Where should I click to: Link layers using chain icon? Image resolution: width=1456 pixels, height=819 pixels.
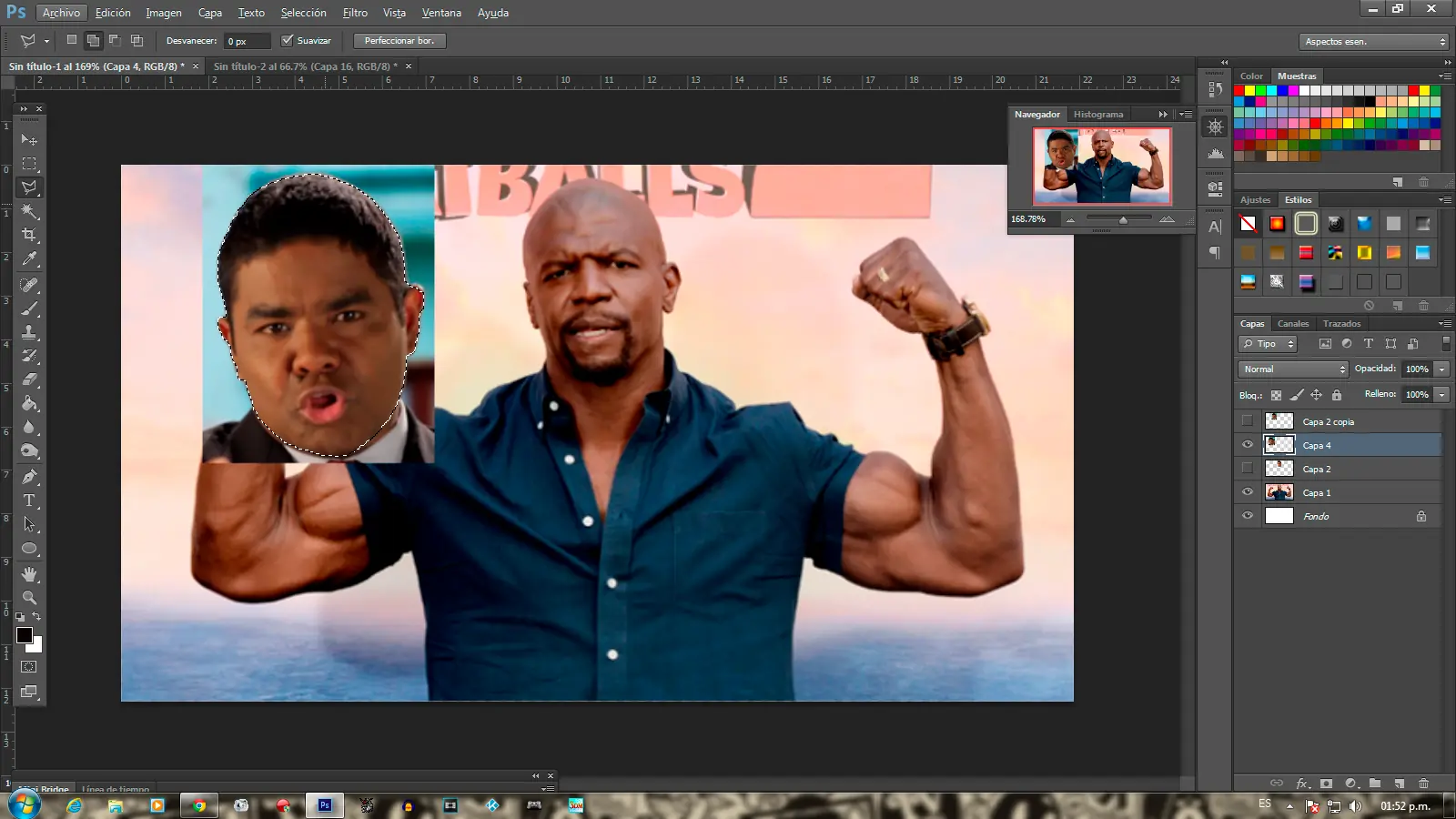coord(1277,784)
